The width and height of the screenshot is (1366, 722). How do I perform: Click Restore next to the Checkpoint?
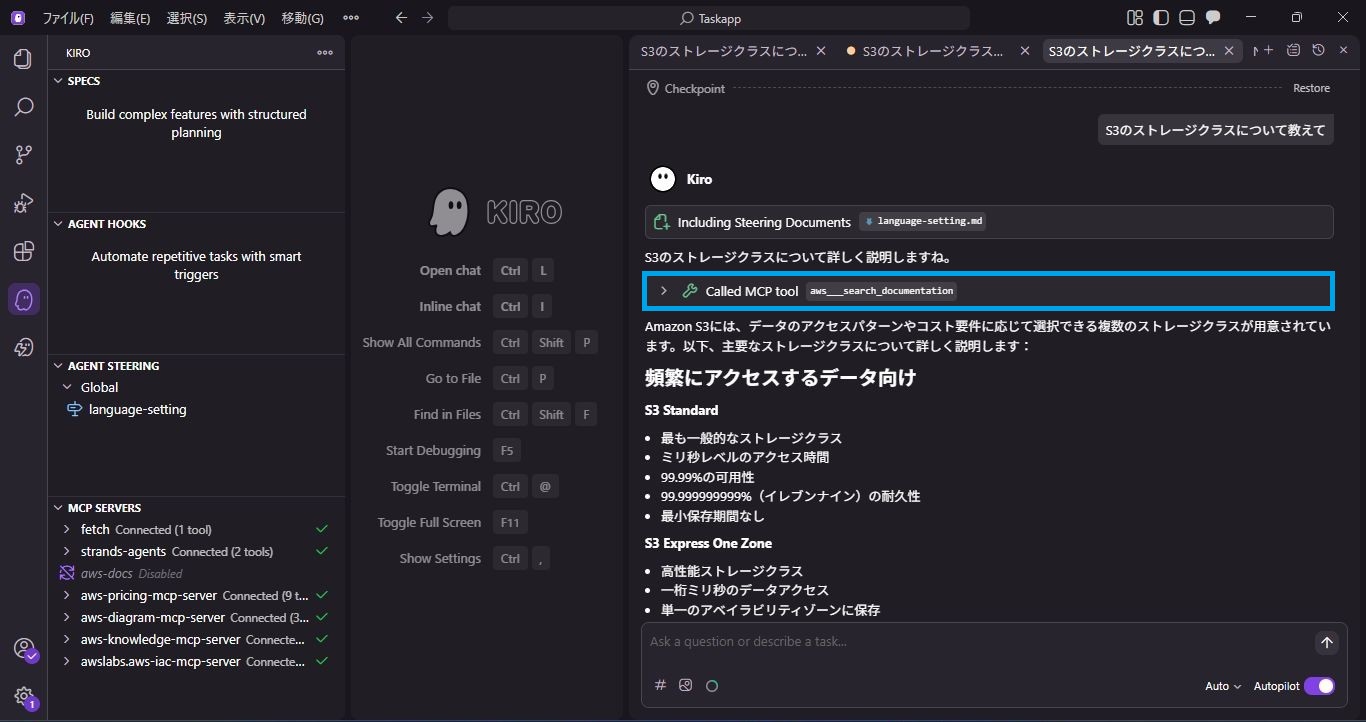(x=1311, y=88)
